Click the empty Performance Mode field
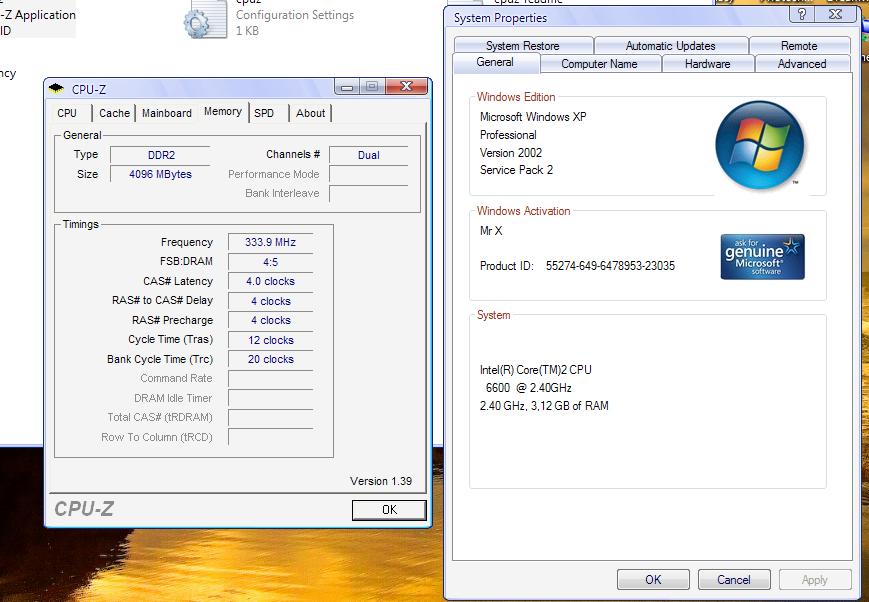This screenshot has width=869, height=602. pyautogui.click(x=369, y=174)
